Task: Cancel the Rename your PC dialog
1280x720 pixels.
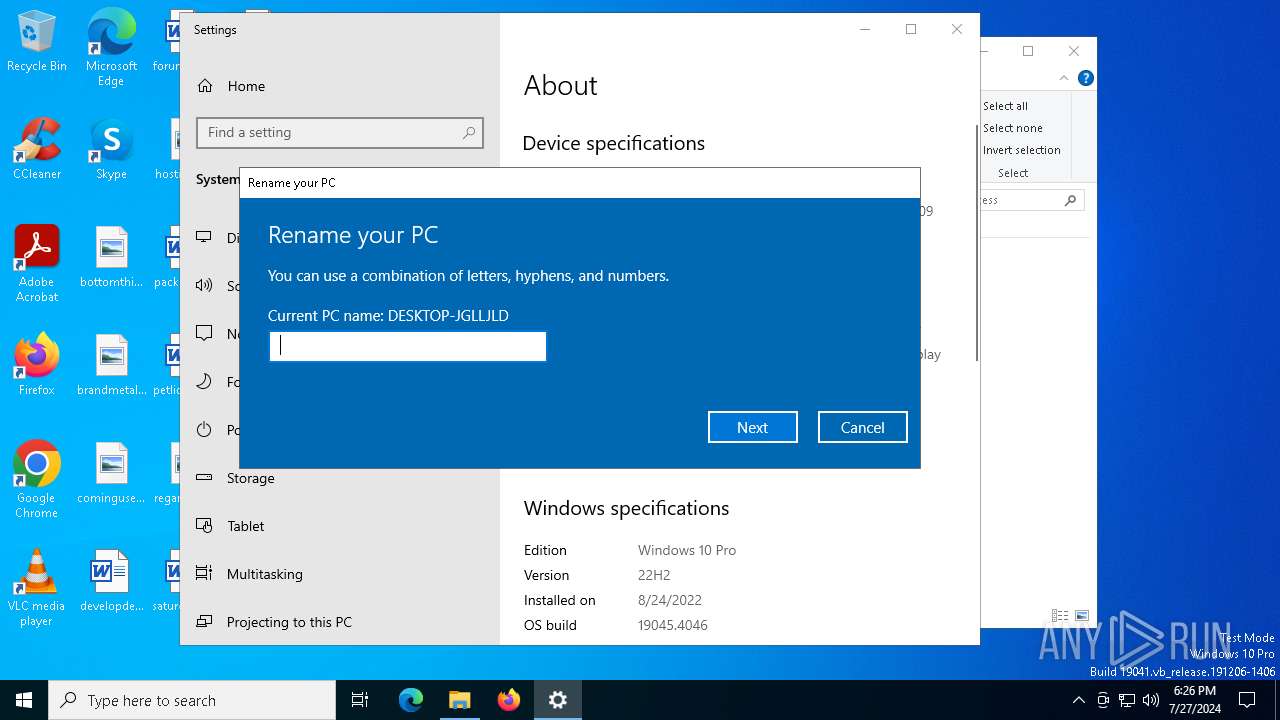Action: click(862, 427)
